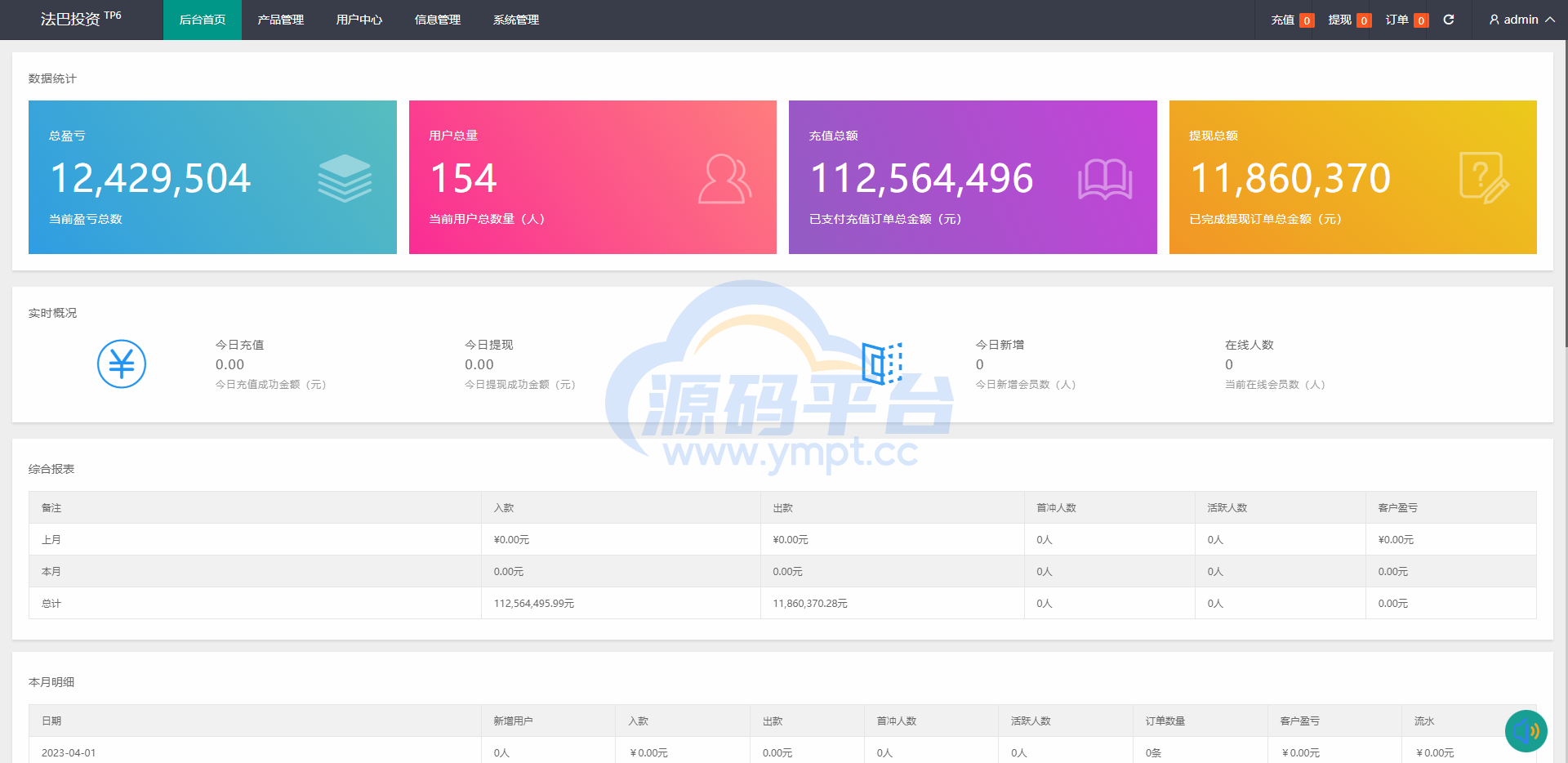Click the book icon on 充值总额 card

[x=1105, y=179]
